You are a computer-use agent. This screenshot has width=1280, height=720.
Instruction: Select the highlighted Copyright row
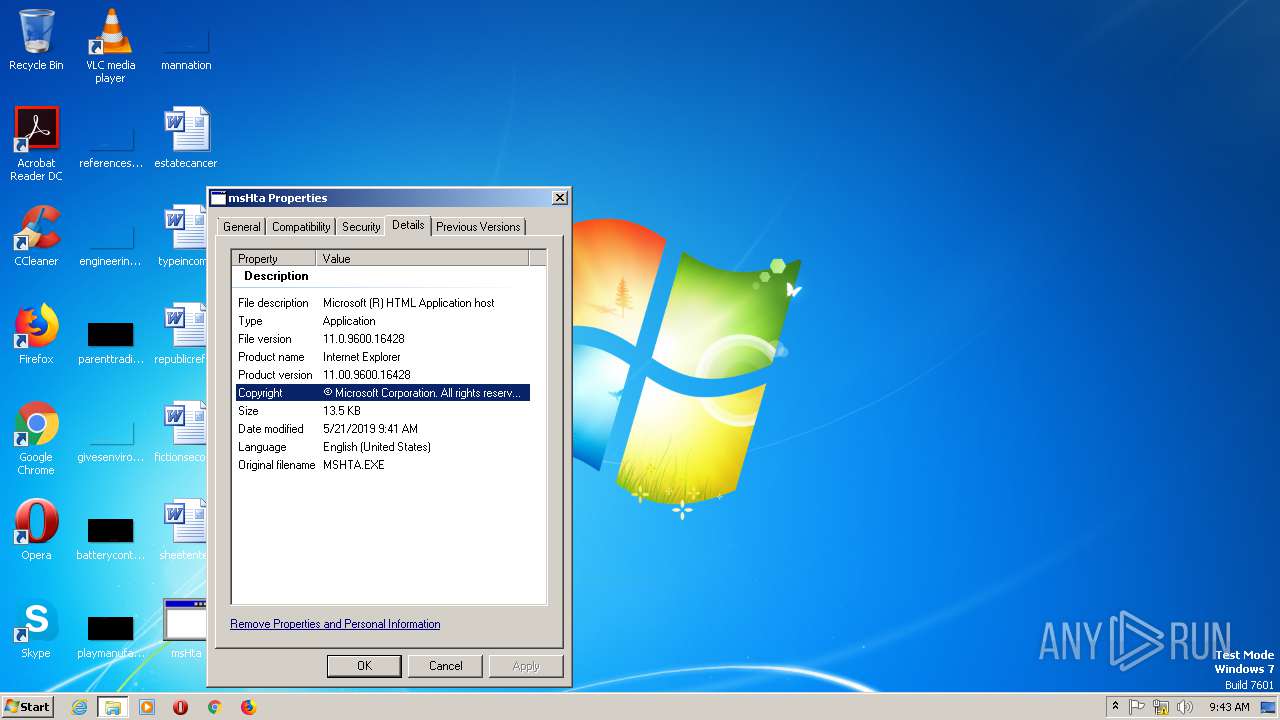[x=383, y=393]
